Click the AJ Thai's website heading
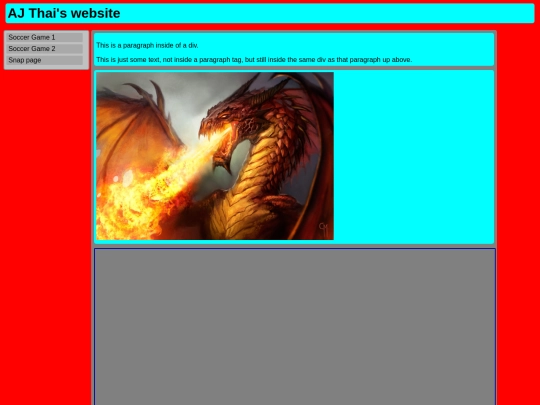 pyautogui.click(x=64, y=13)
